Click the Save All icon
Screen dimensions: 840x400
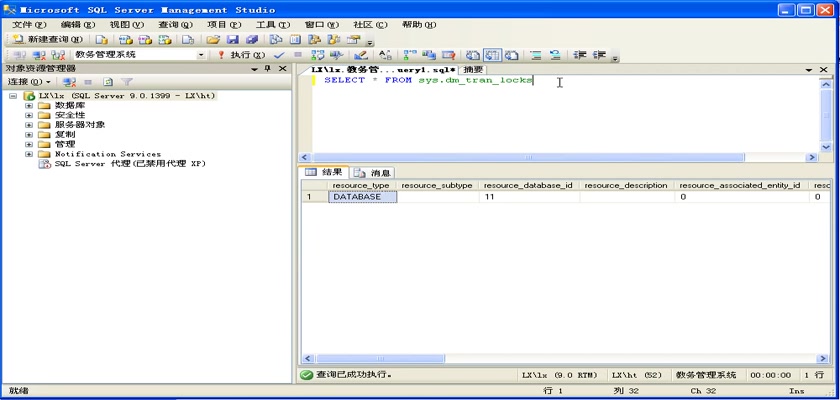point(252,40)
